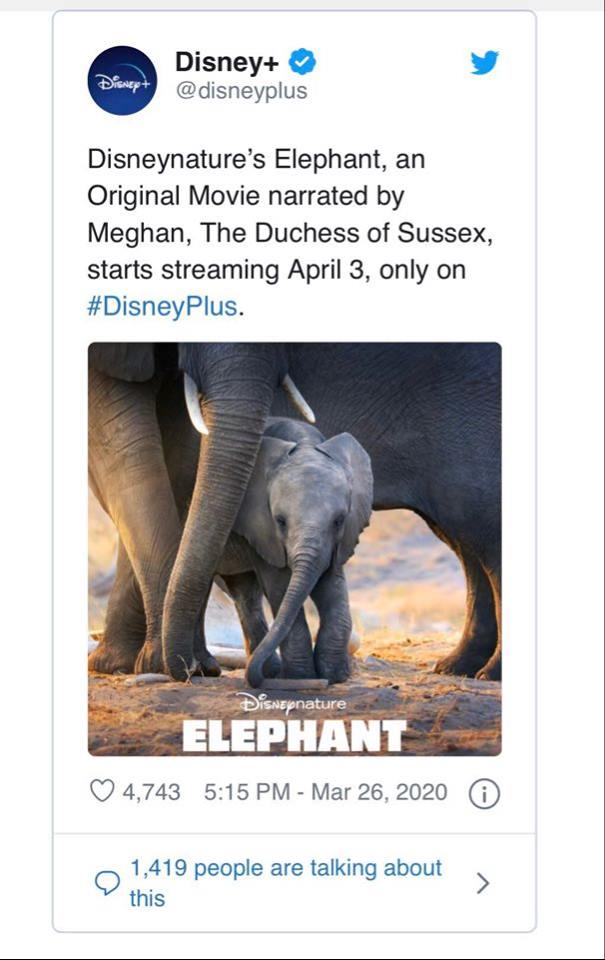Open Twitter via the bird logo
Image resolution: width=605 pixels, height=960 pixels.
(485, 63)
